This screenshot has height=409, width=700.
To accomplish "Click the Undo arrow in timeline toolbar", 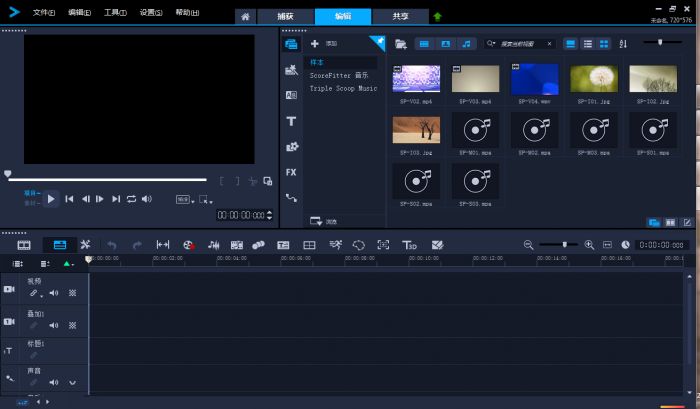I will click(x=111, y=245).
